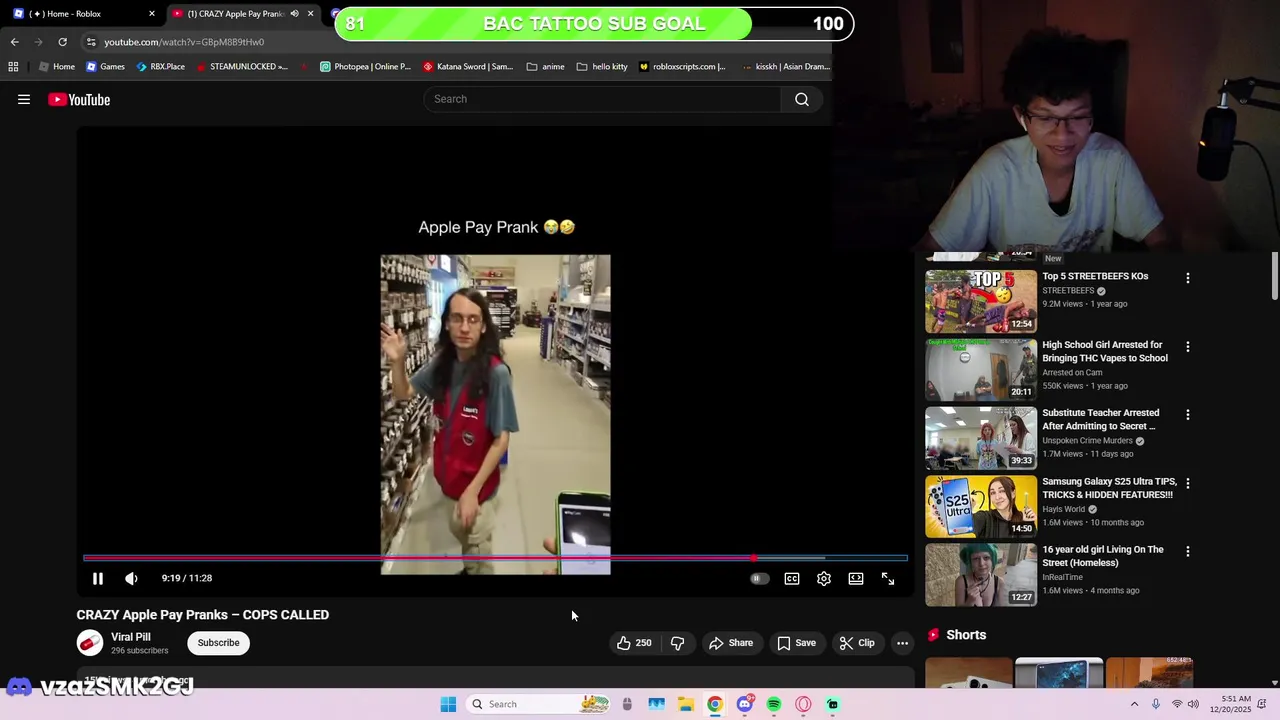Open options for Substitute Teacher Arrested video

pos(1188,415)
